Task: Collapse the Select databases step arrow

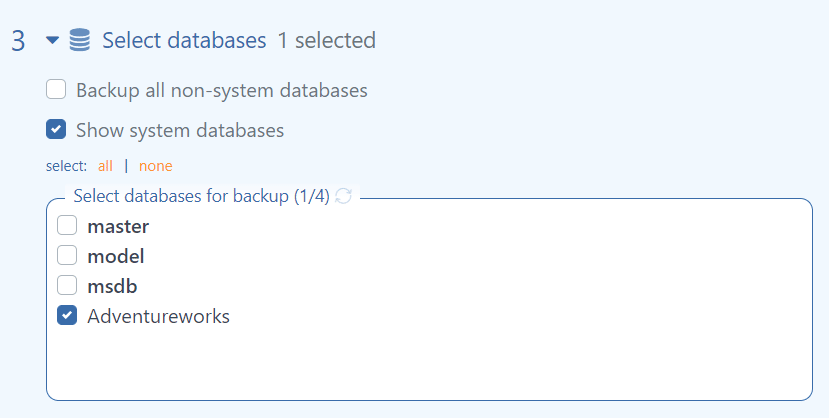Action: click(x=52, y=40)
